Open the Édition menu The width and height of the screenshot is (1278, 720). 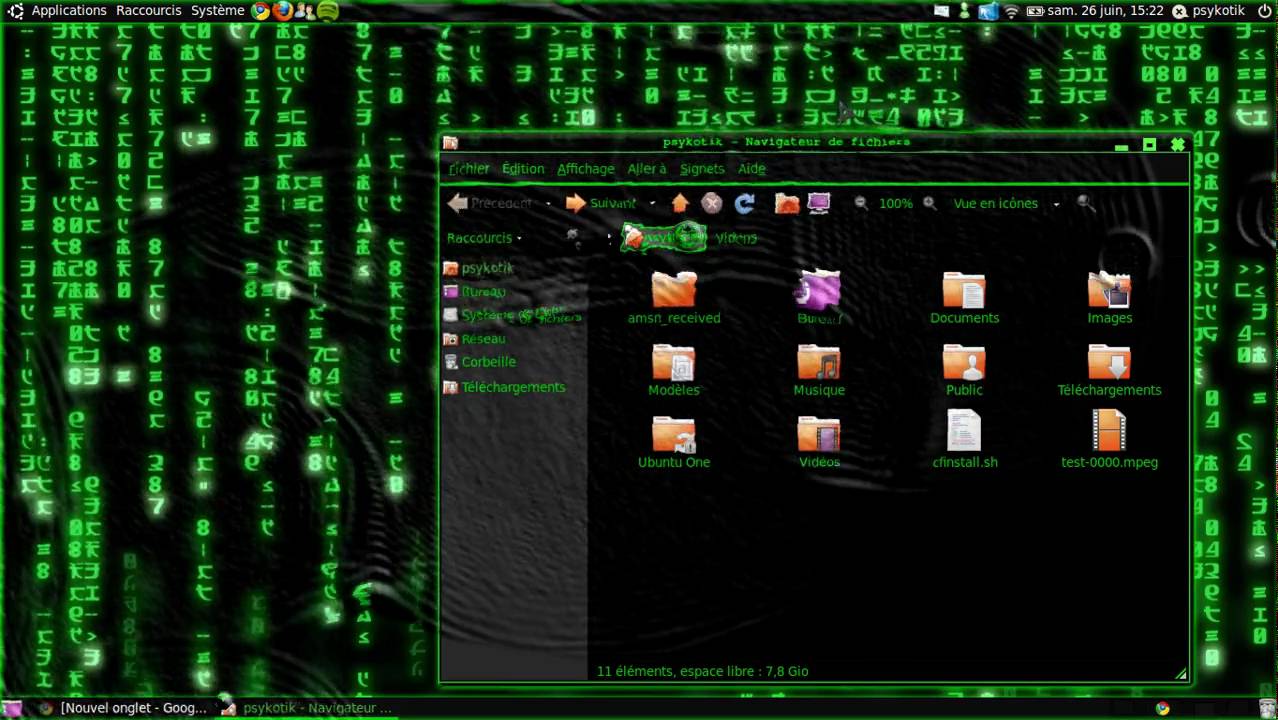pos(523,169)
